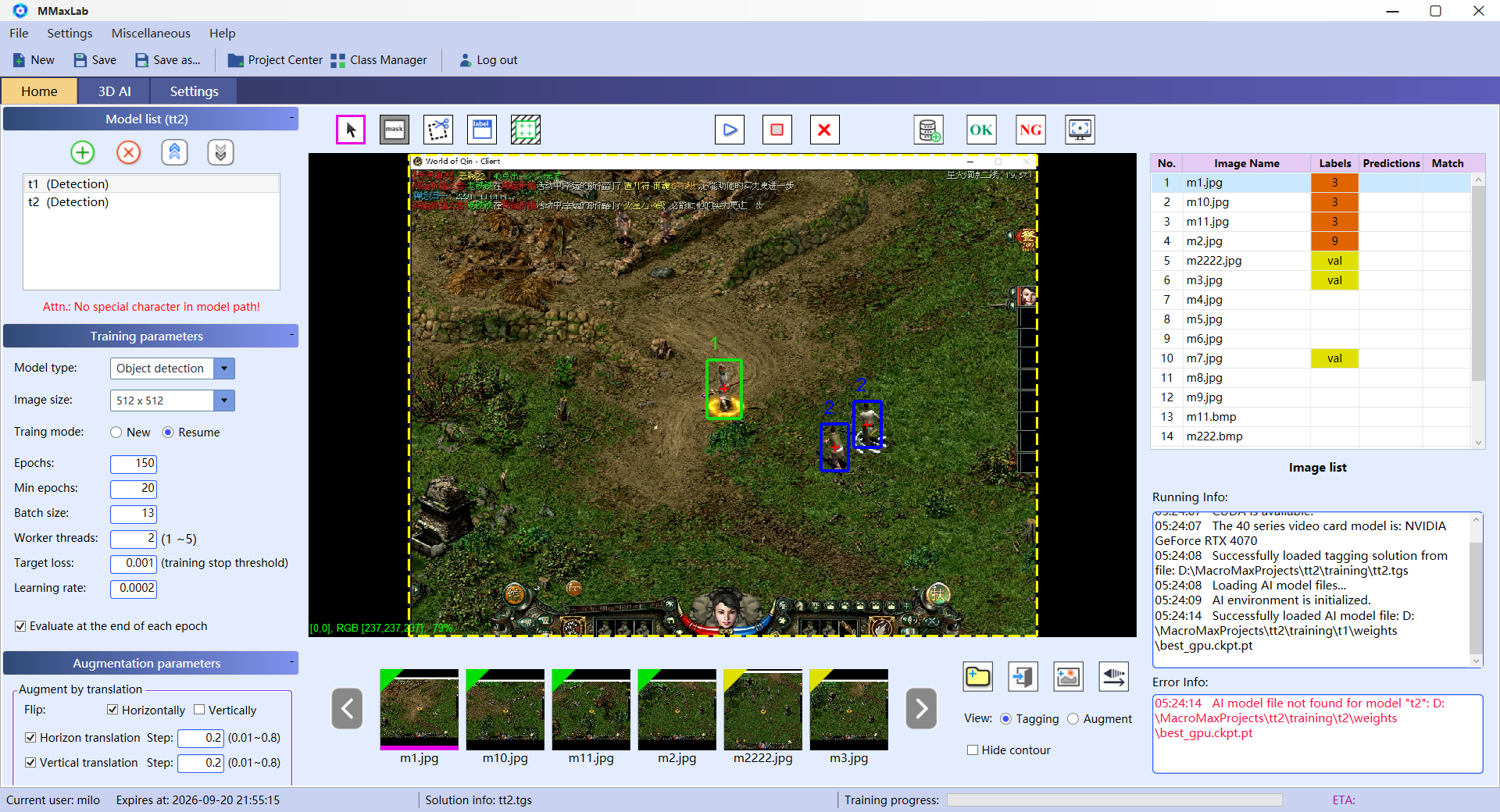Click Batch size input field
This screenshot has width=1500, height=812.
tap(134, 514)
